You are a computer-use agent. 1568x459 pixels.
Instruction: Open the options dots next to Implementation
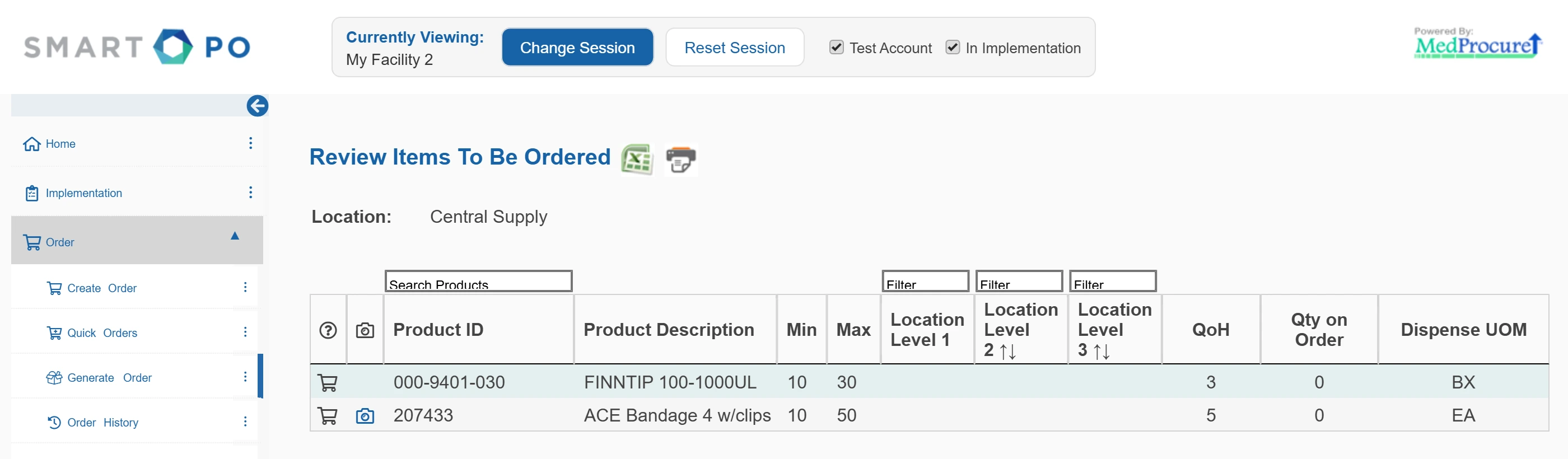250,193
